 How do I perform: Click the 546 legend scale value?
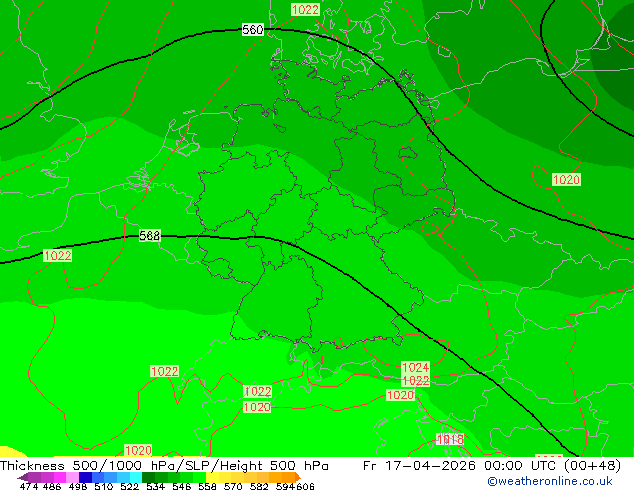(x=182, y=486)
